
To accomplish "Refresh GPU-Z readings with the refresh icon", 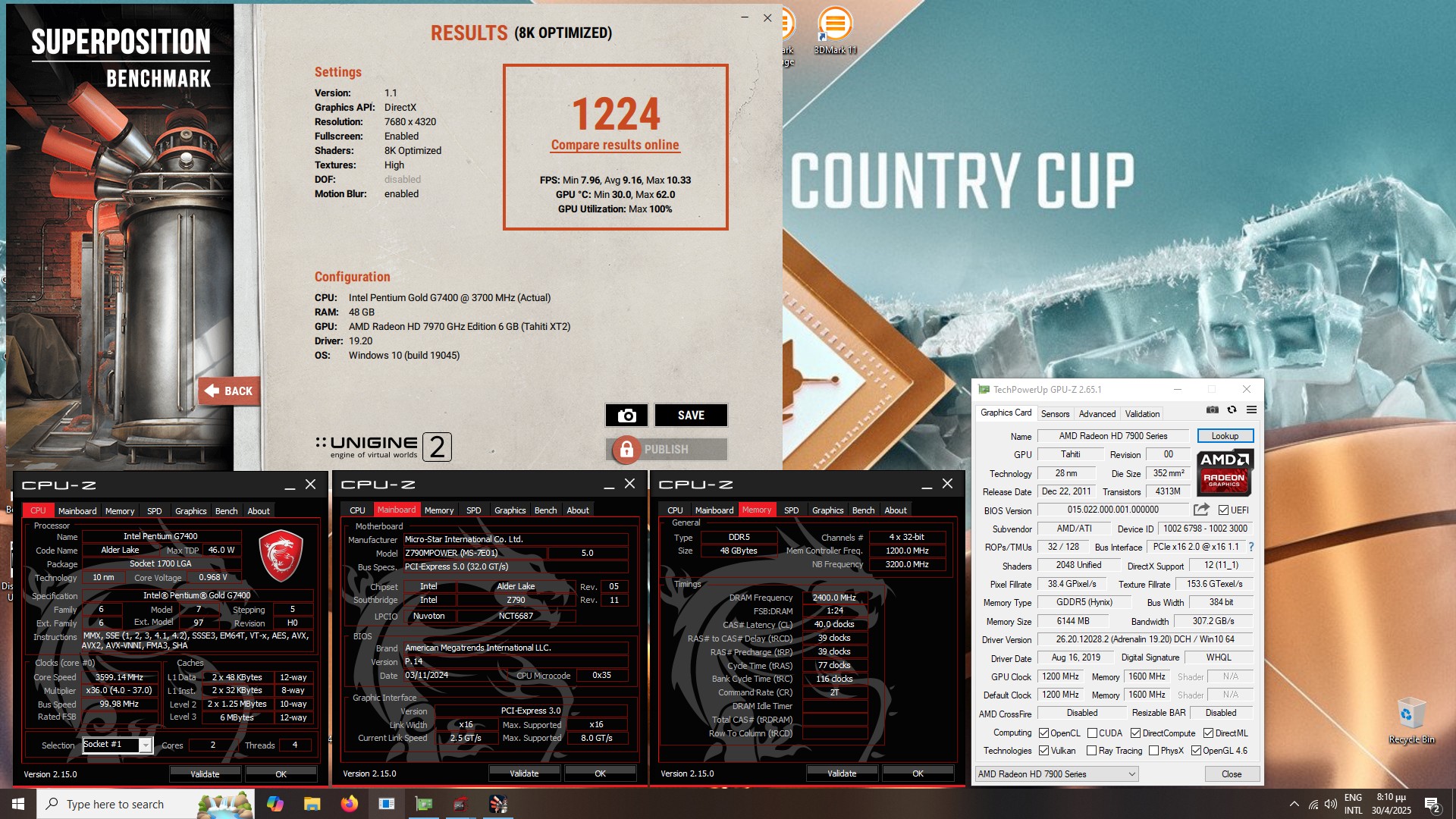I will click(x=1232, y=409).
